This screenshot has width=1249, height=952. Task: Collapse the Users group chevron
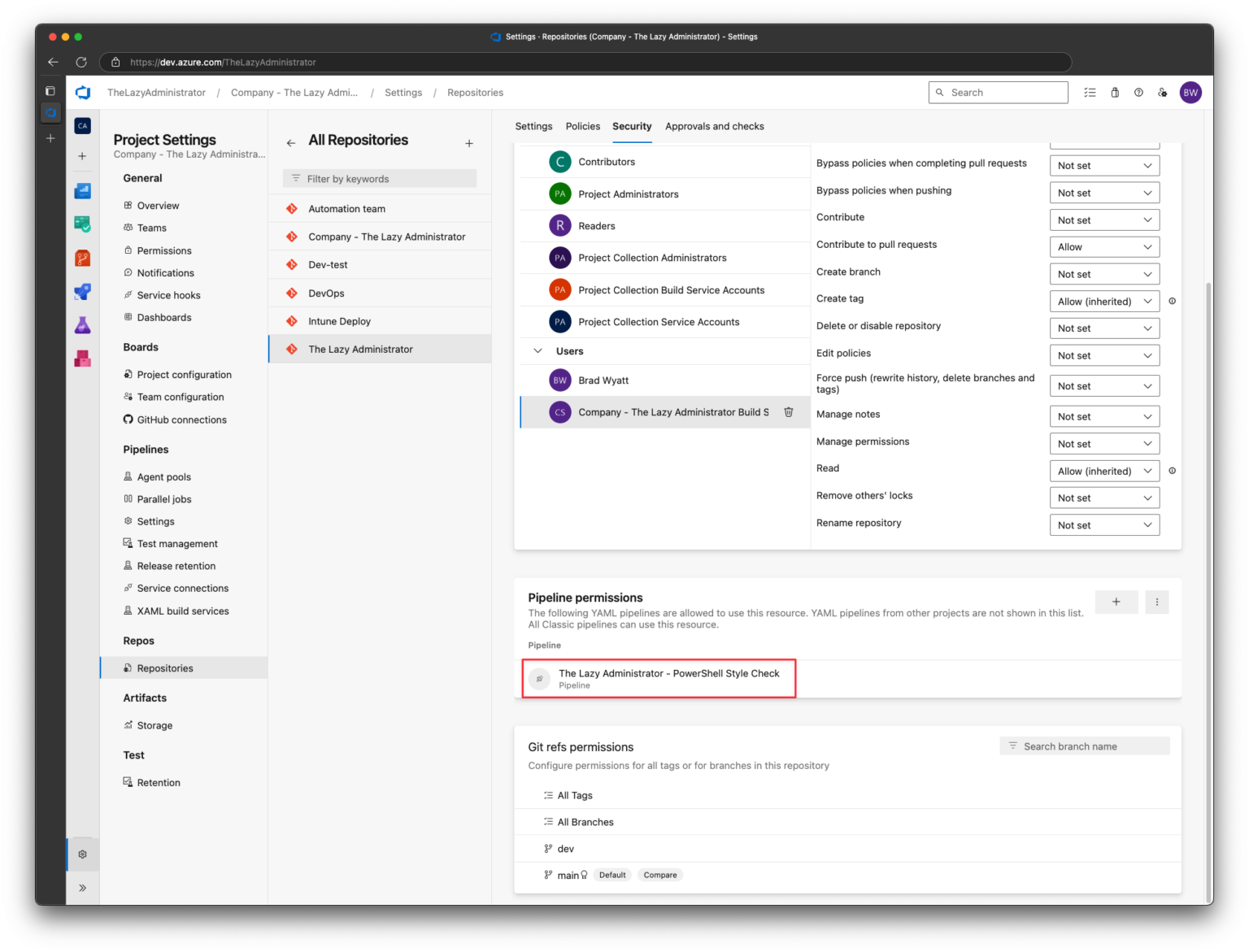tap(537, 351)
